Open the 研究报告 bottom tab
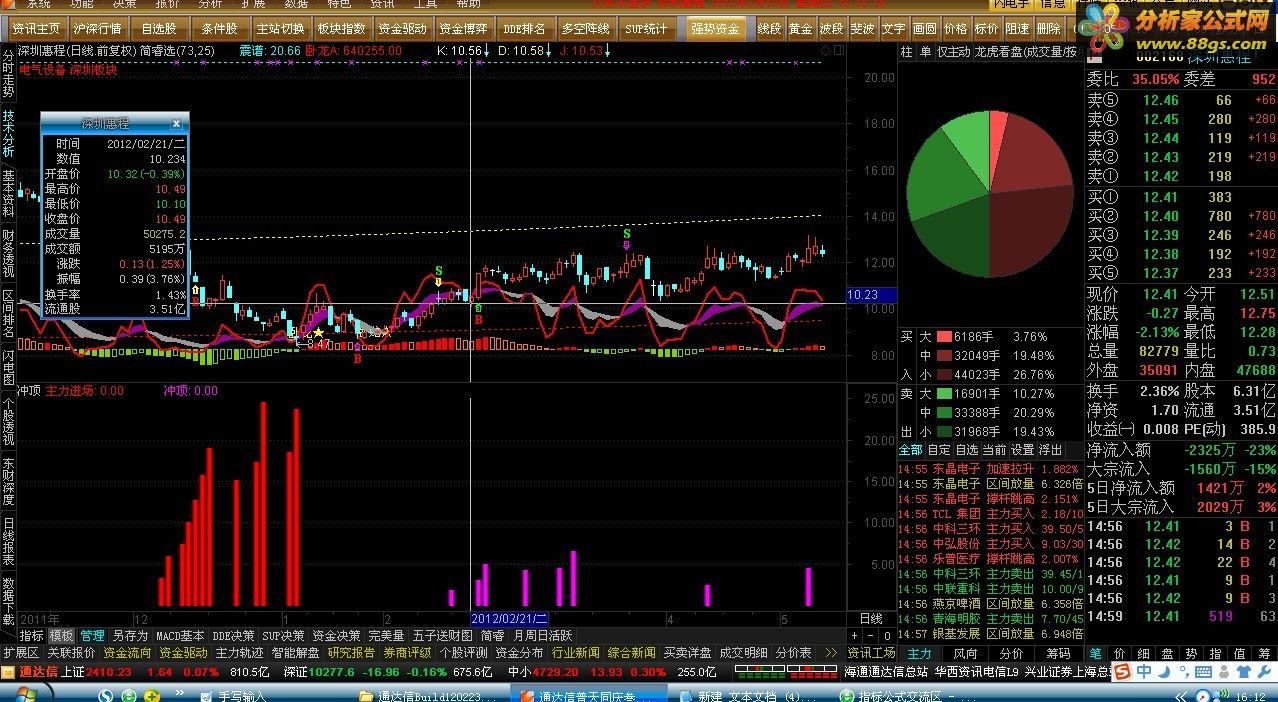Screen dimensions: 1278x702 coord(351,652)
